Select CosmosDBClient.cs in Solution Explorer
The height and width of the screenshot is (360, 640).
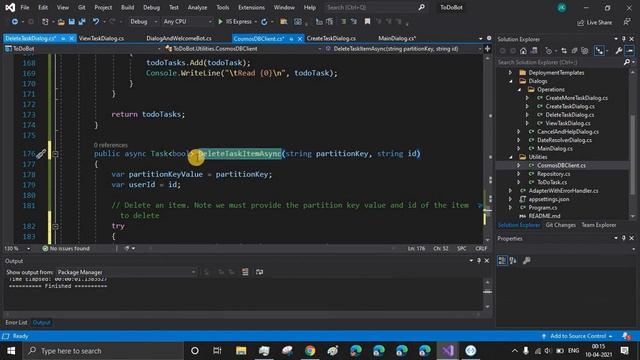pos(561,165)
